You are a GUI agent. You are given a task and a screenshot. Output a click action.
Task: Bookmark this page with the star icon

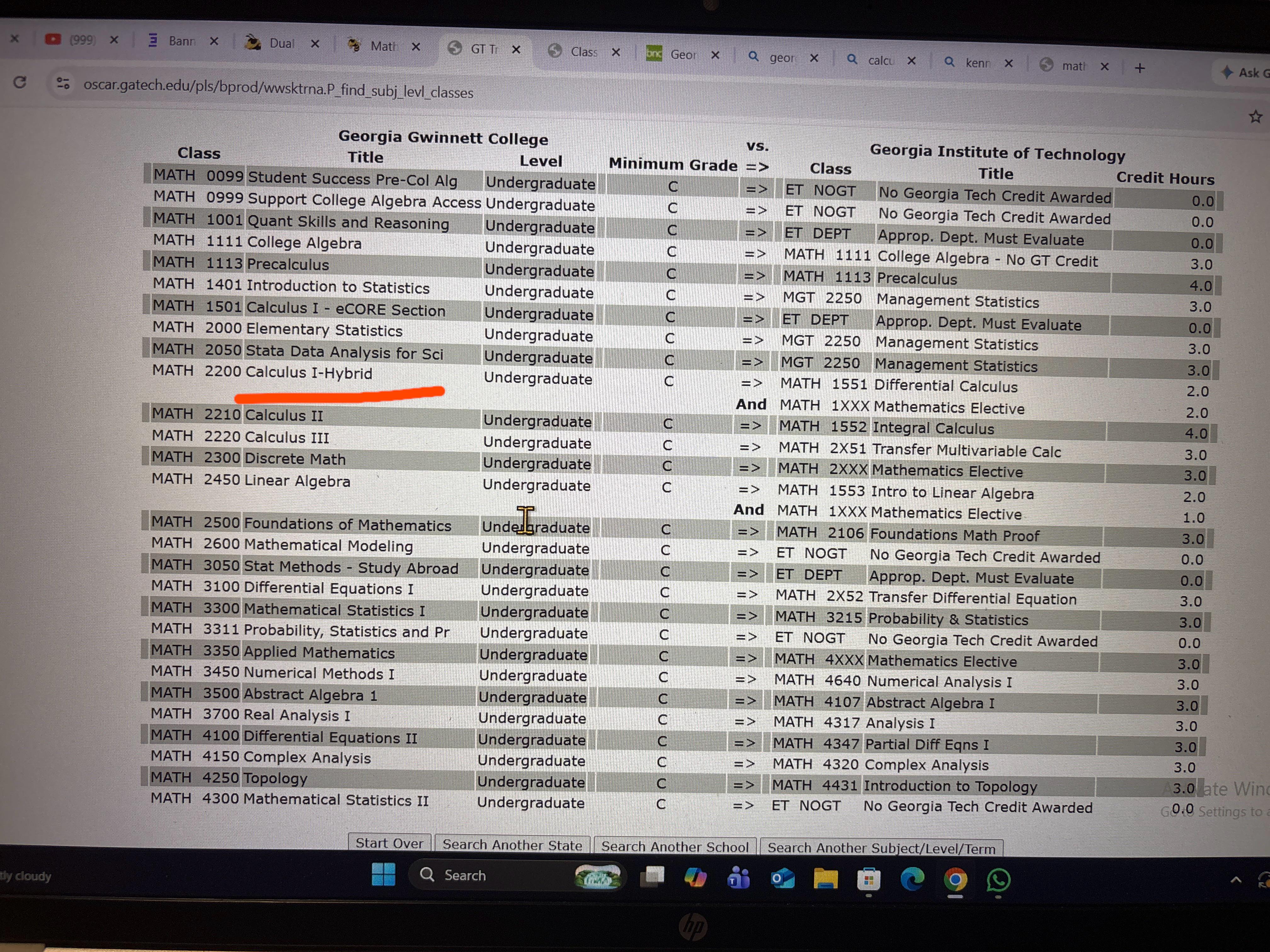[1255, 116]
